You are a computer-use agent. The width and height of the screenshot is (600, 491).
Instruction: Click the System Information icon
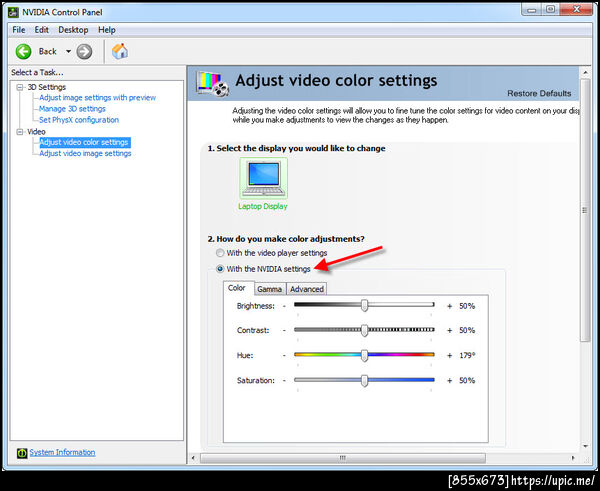click(22, 453)
